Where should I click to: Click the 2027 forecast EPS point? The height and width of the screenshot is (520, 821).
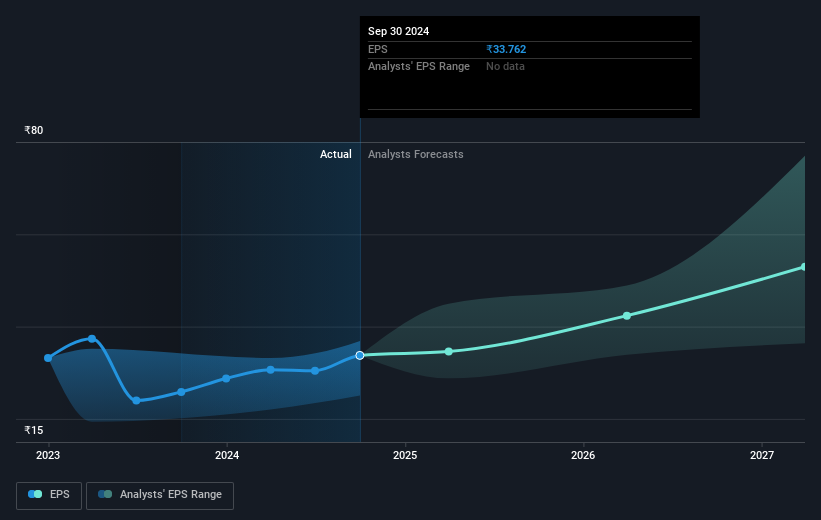pyautogui.click(x=804, y=267)
